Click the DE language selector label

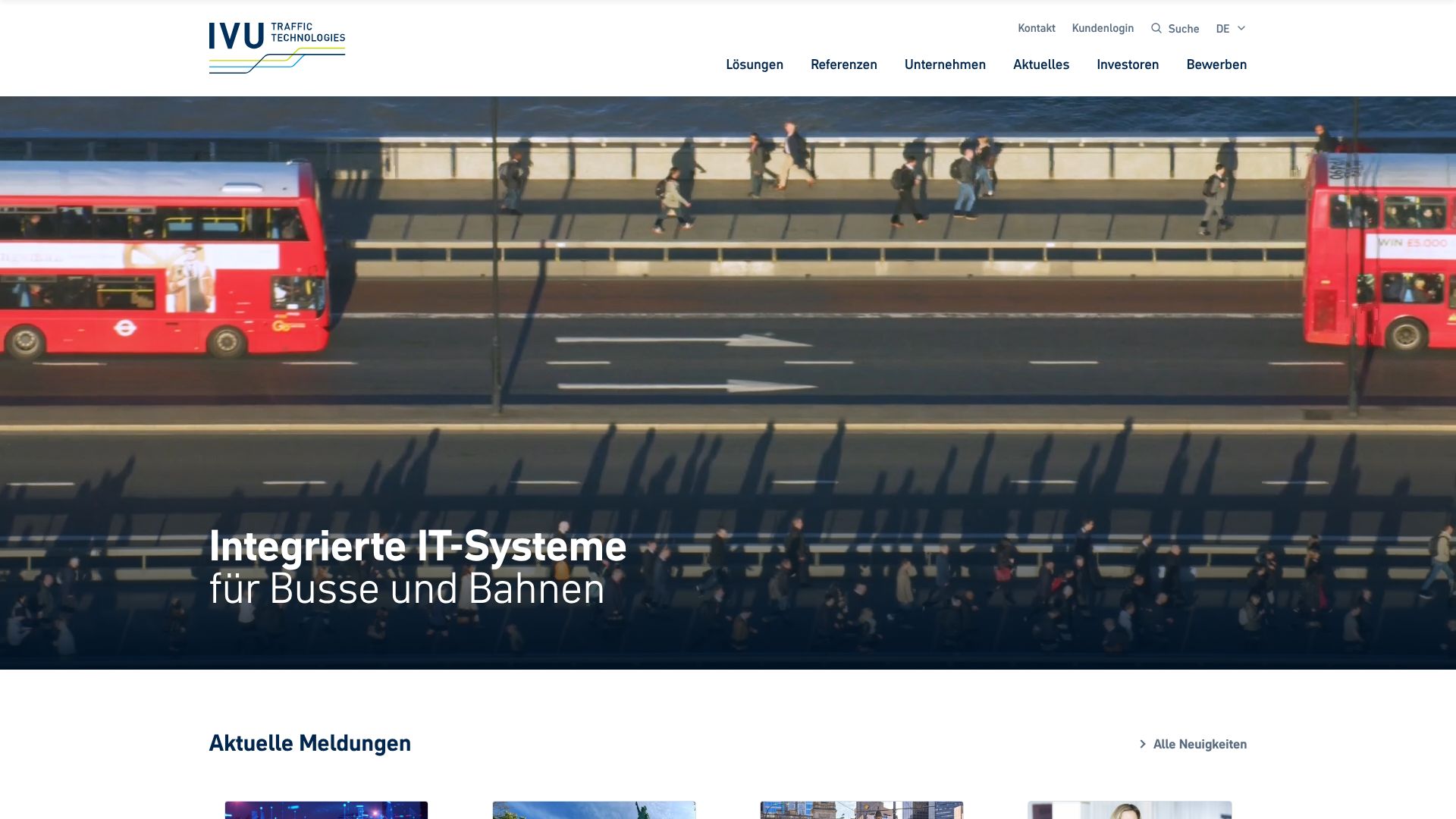pos(1222,29)
